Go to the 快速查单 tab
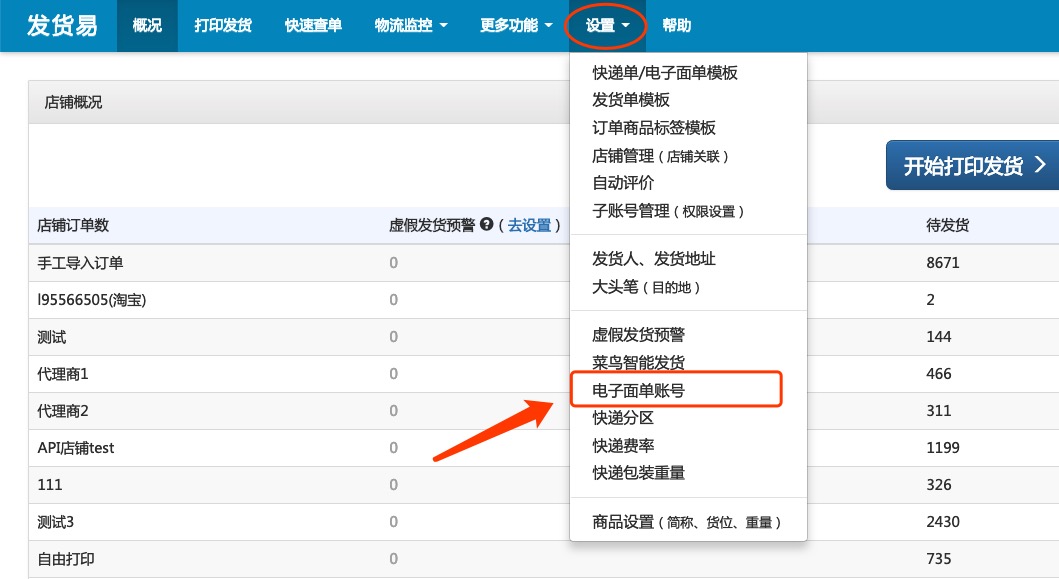 pyautogui.click(x=313, y=26)
